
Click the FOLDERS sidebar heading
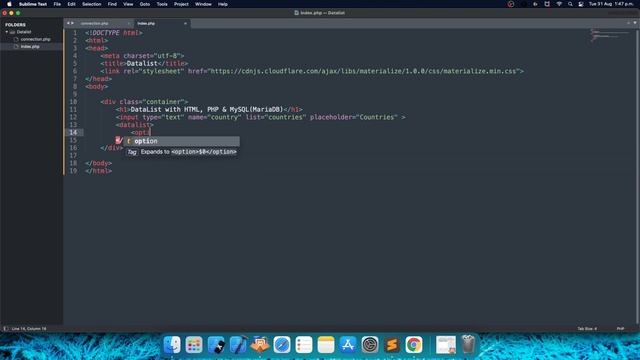[16, 25]
